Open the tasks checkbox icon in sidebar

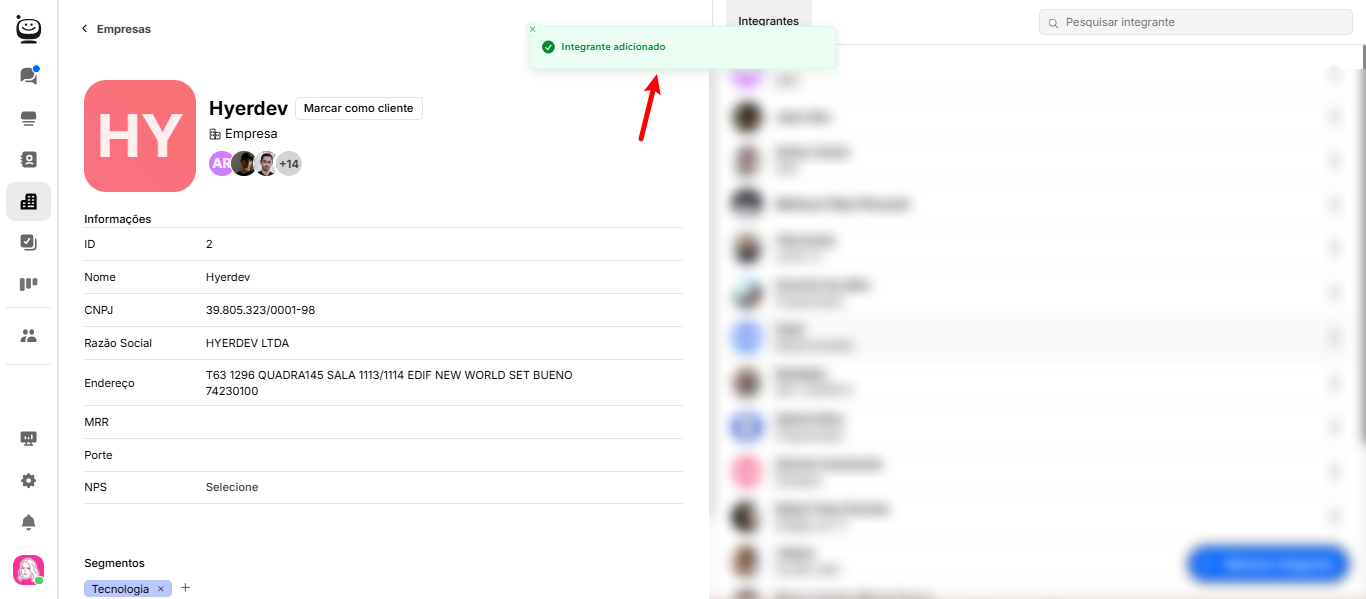[x=28, y=242]
